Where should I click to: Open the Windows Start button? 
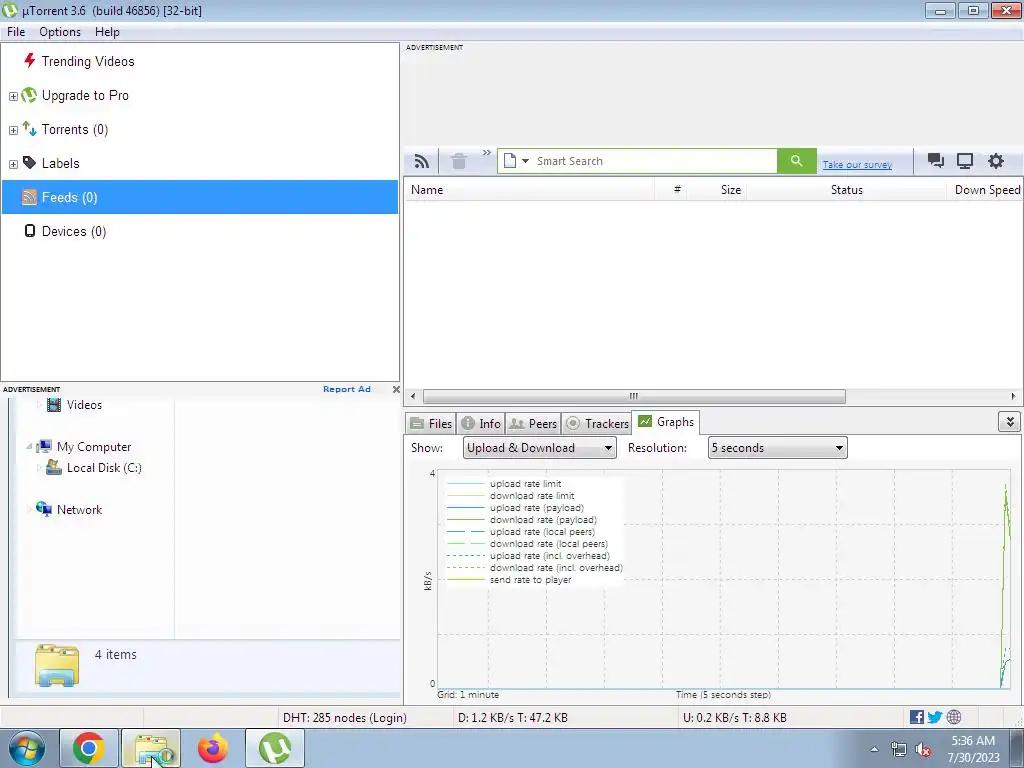(26, 748)
